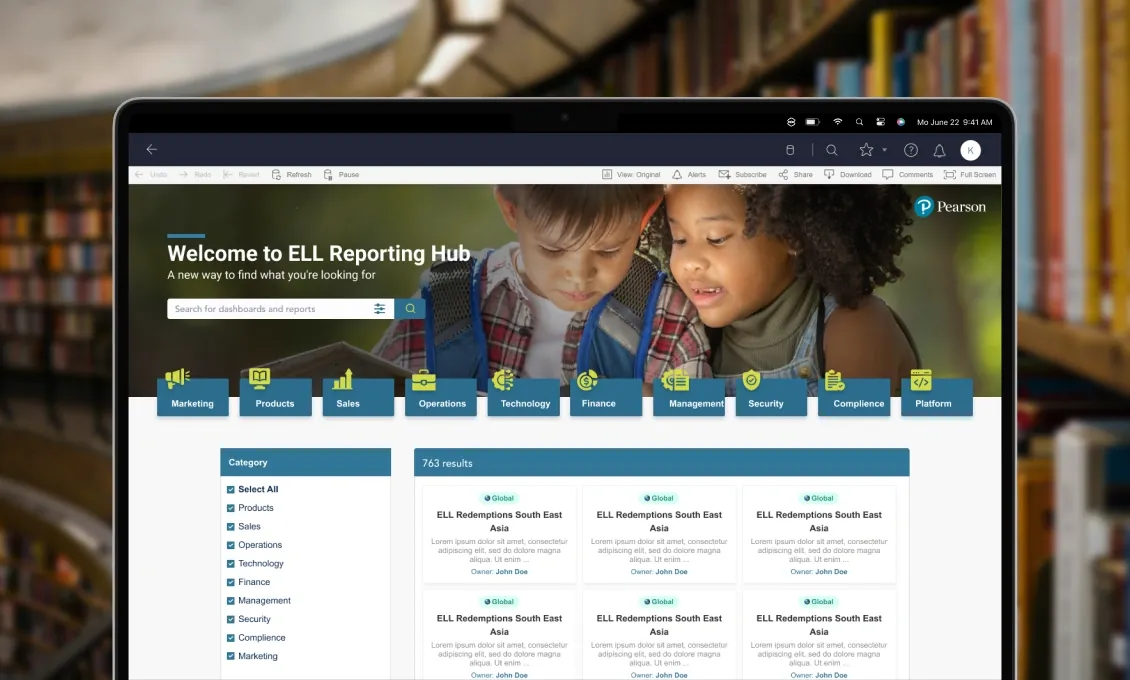The height and width of the screenshot is (680, 1130).
Task: Click Share in the toolbar
Action: click(796, 174)
